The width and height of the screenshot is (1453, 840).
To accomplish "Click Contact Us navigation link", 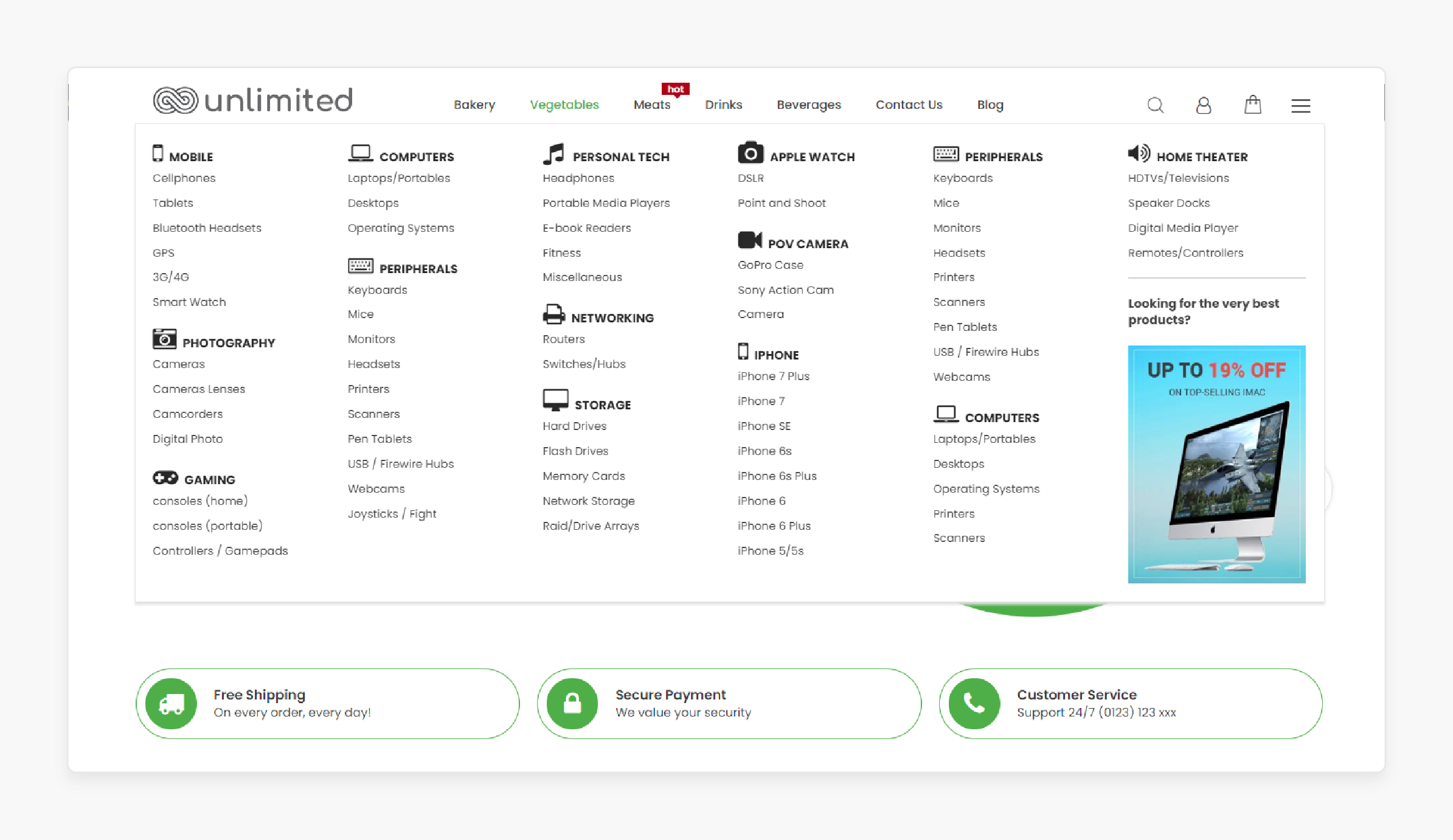I will click(908, 105).
